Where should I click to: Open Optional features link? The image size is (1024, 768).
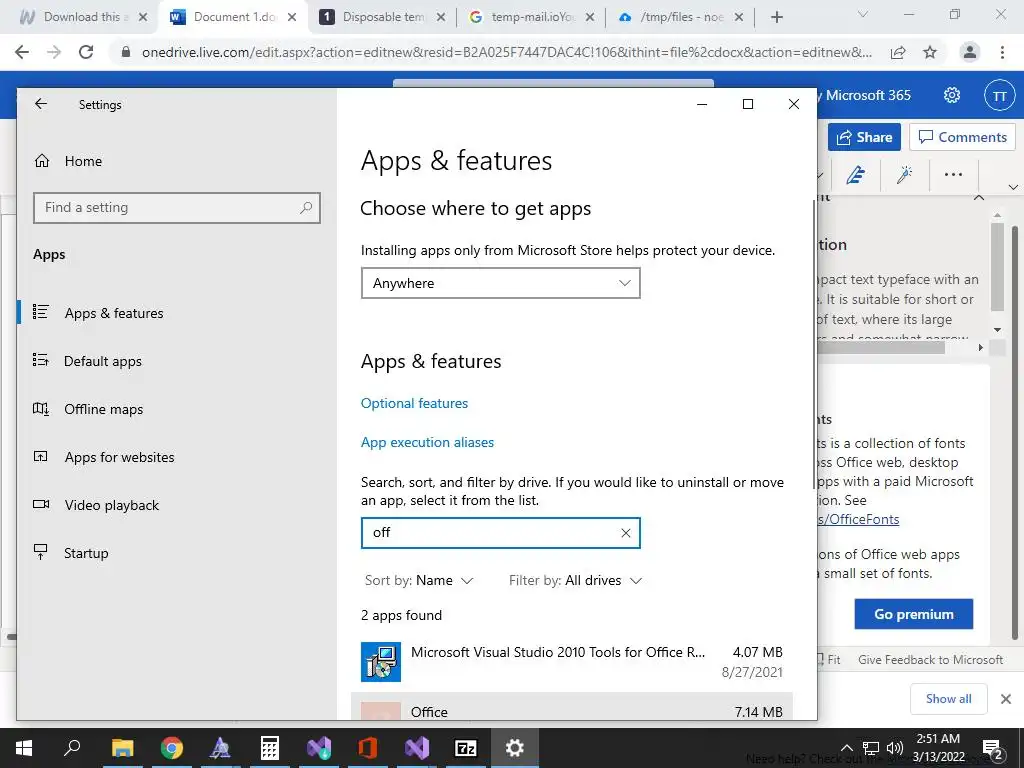tap(414, 403)
